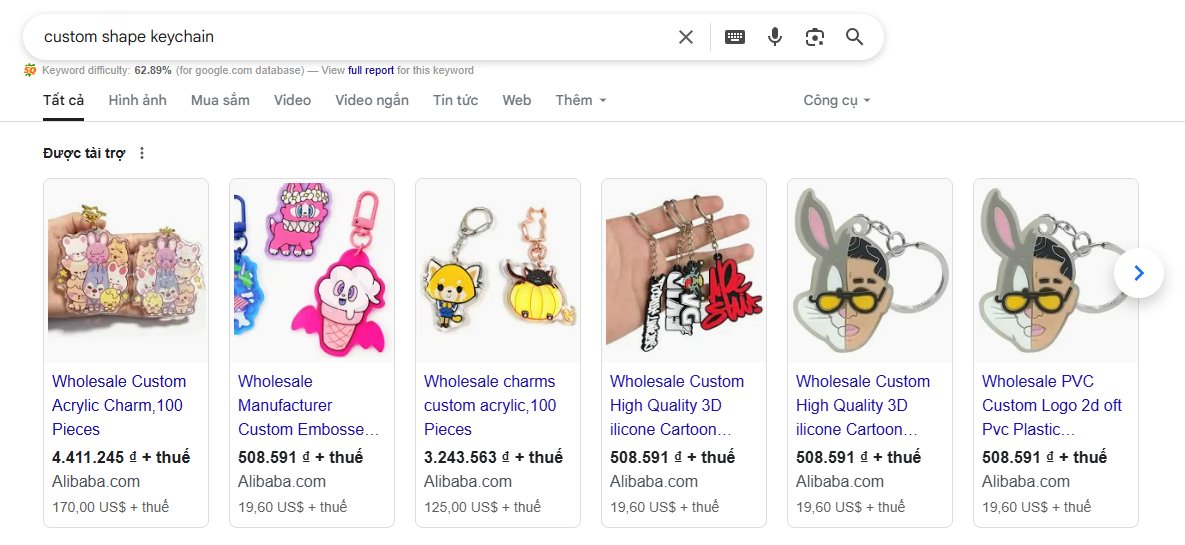The height and width of the screenshot is (545, 1185).
Task: Open the full report link for this keyword
Action: pos(370,70)
